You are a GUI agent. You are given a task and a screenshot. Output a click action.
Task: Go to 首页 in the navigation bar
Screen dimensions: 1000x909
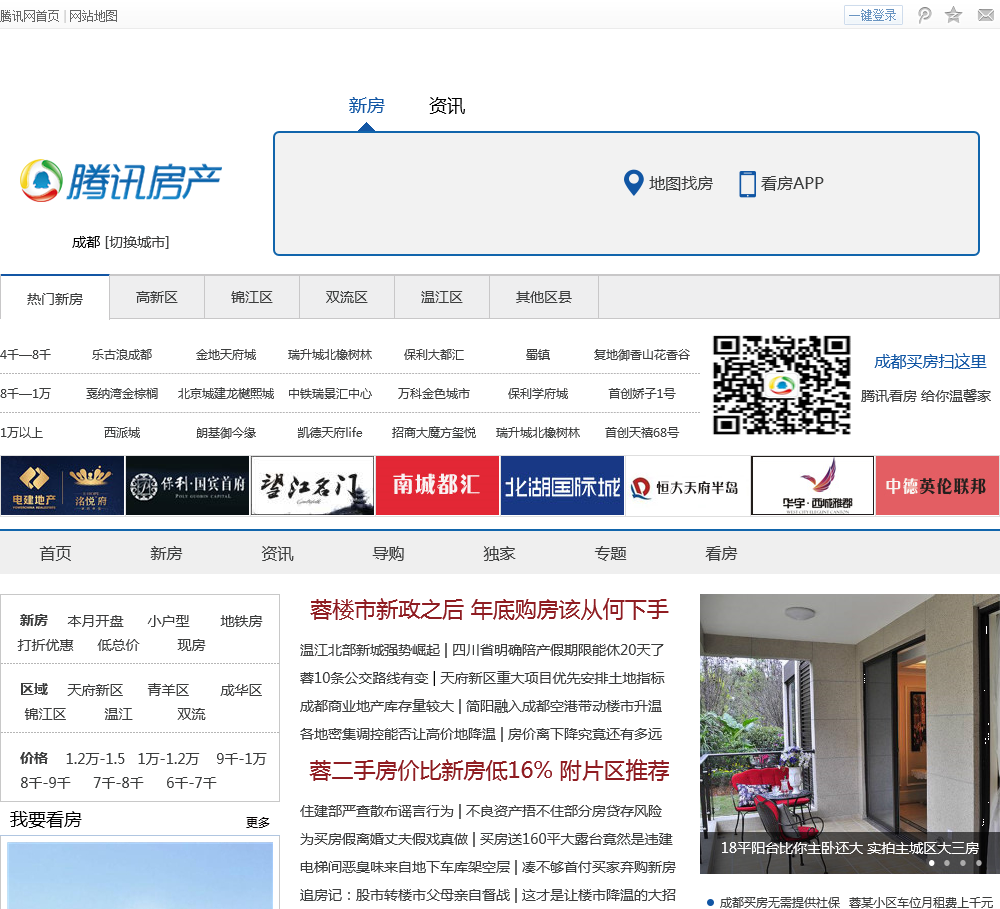(55, 553)
